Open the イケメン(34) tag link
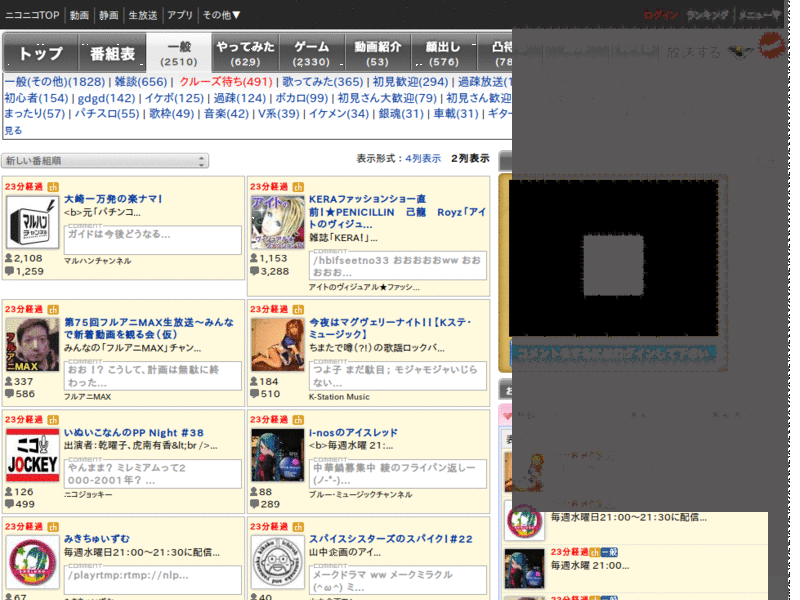800x600 pixels. pyautogui.click(x=339, y=113)
